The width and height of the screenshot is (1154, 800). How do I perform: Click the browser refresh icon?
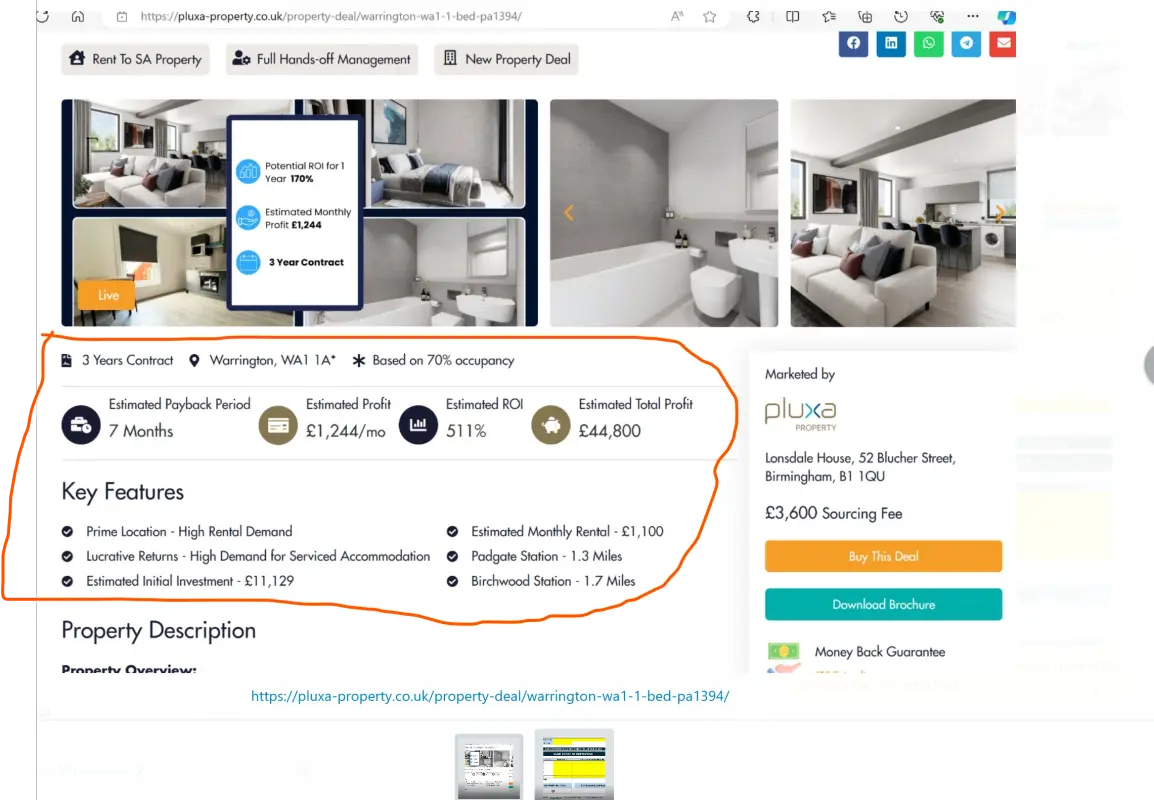click(43, 16)
